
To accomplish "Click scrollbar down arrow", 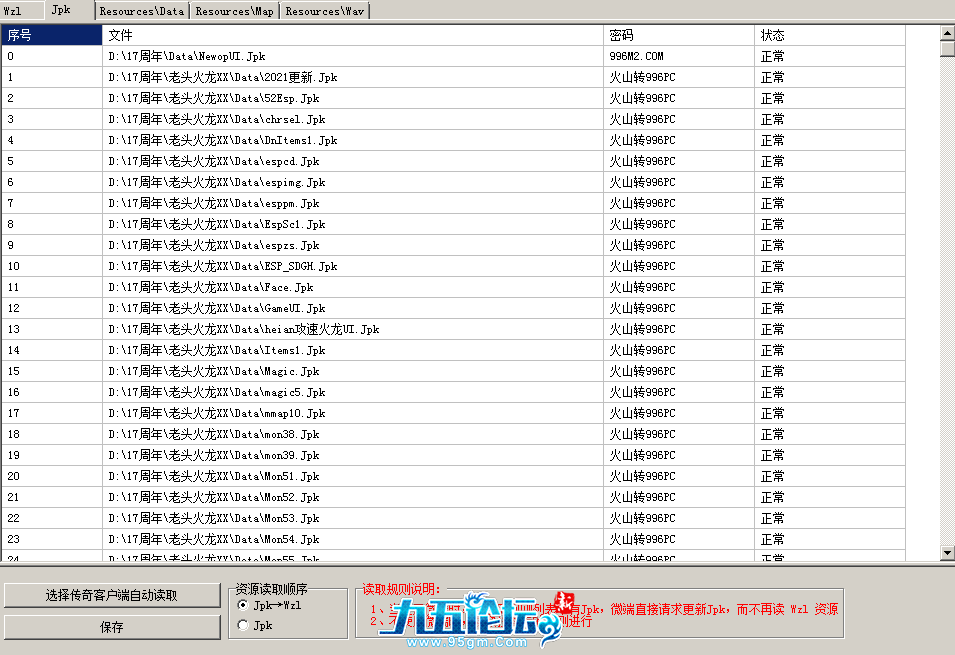I will pos(947,553).
